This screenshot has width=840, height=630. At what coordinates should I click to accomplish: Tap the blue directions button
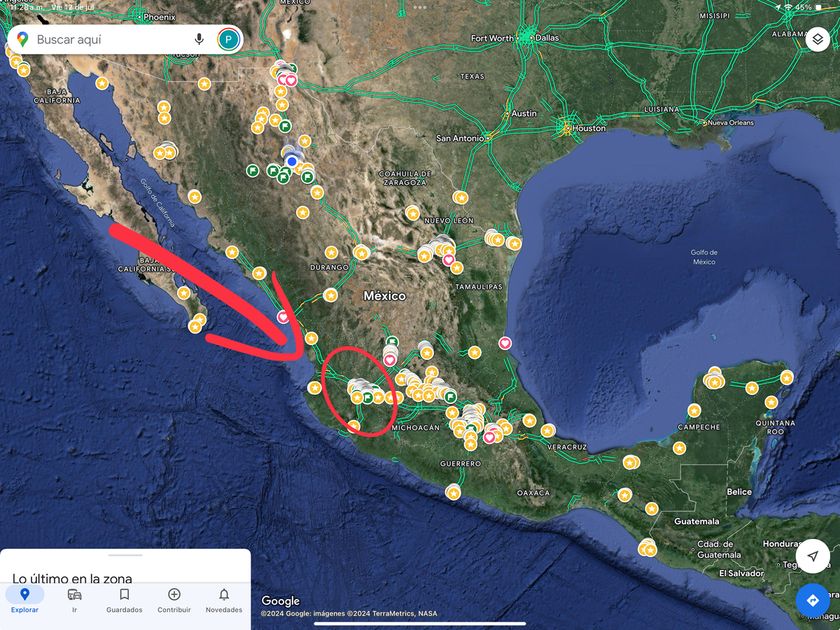pos(812,600)
